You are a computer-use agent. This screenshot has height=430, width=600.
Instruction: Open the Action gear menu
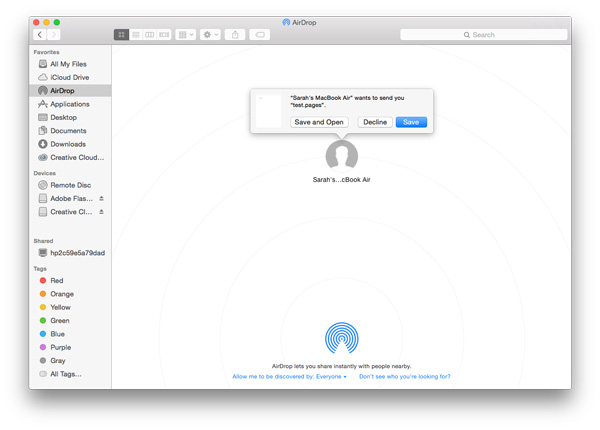pyautogui.click(x=210, y=35)
